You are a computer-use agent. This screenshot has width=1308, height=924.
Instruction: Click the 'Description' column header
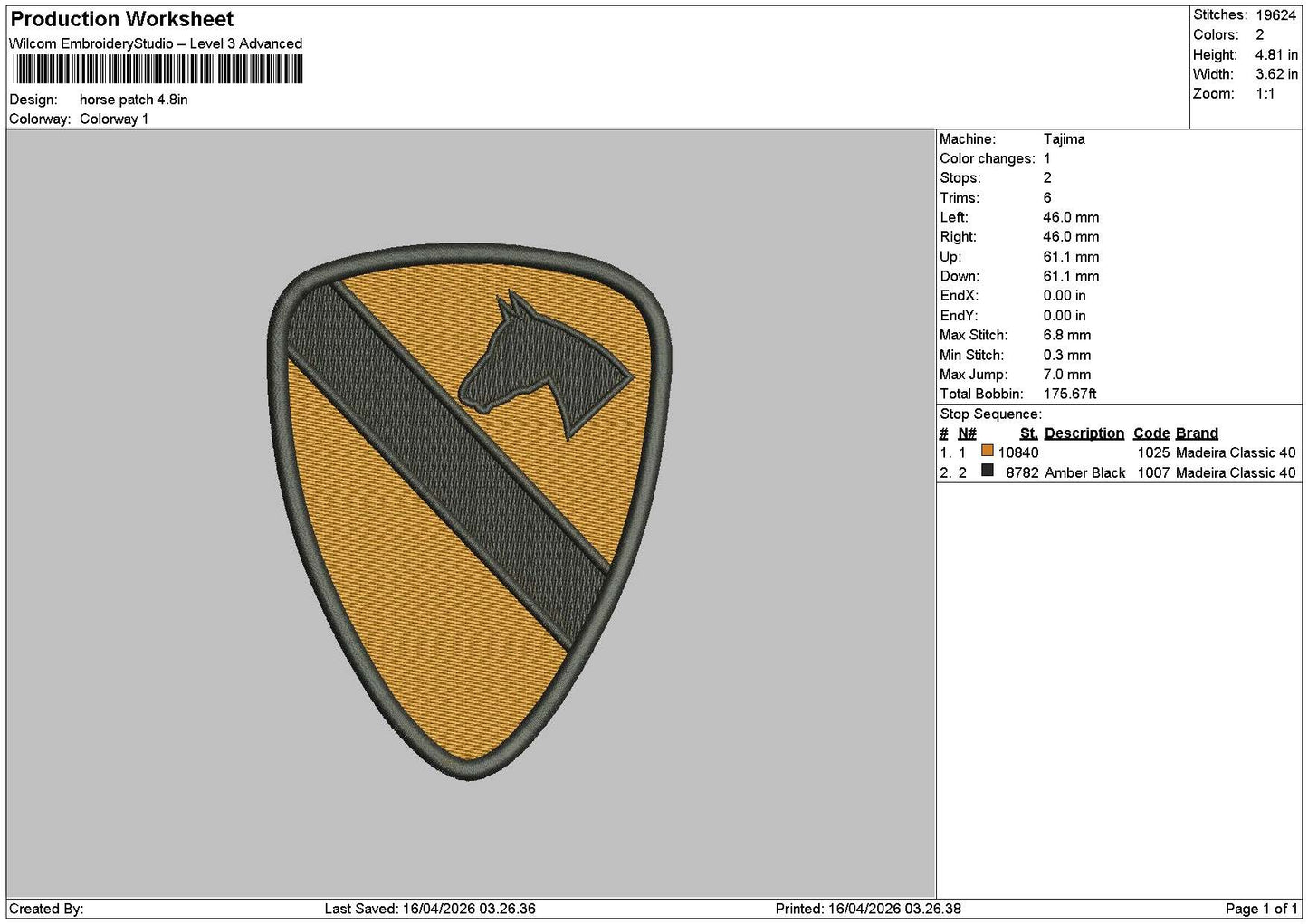(x=1084, y=433)
